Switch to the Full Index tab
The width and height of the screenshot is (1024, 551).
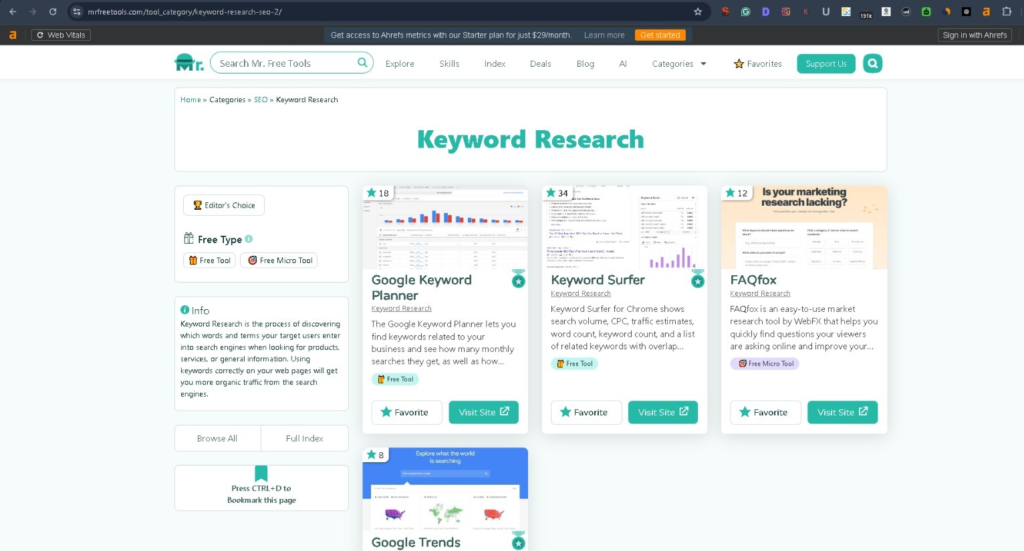(304, 439)
